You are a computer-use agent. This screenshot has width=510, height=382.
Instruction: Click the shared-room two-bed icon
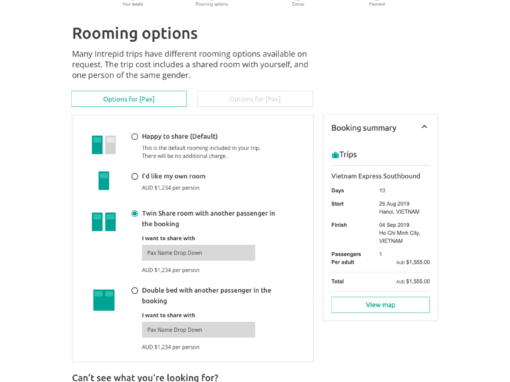[104, 145]
